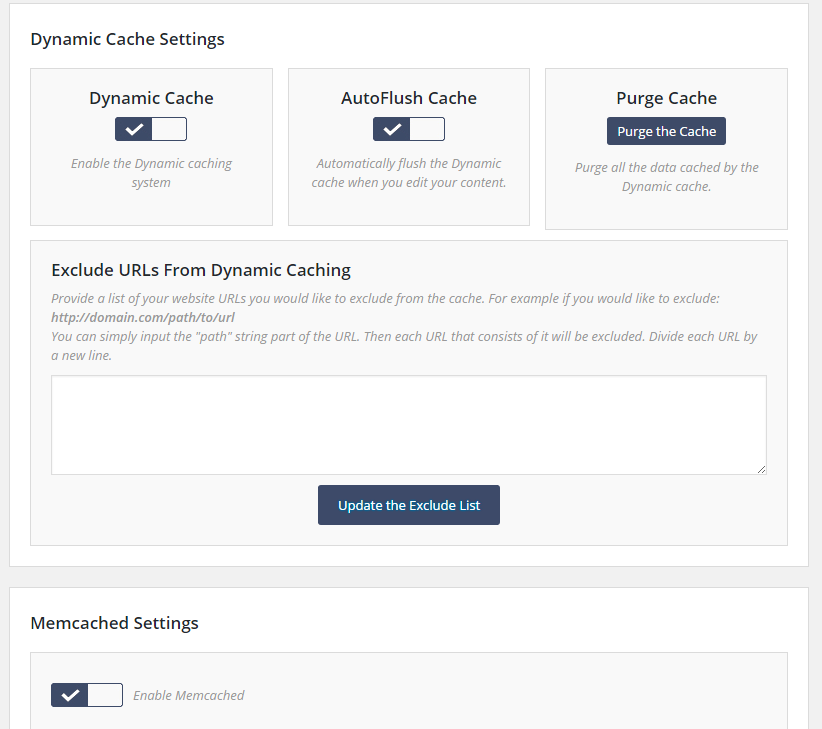This screenshot has height=729, width=822.
Task: Click Update the Exclude List button
Action: (409, 505)
